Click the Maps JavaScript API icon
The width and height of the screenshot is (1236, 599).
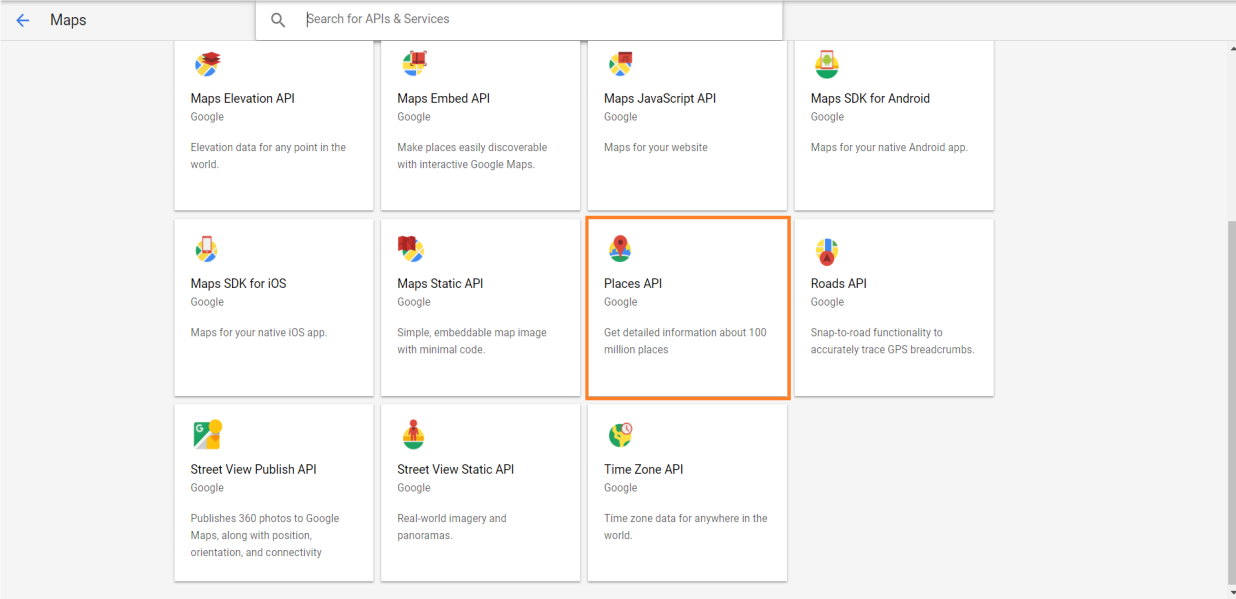click(x=621, y=63)
